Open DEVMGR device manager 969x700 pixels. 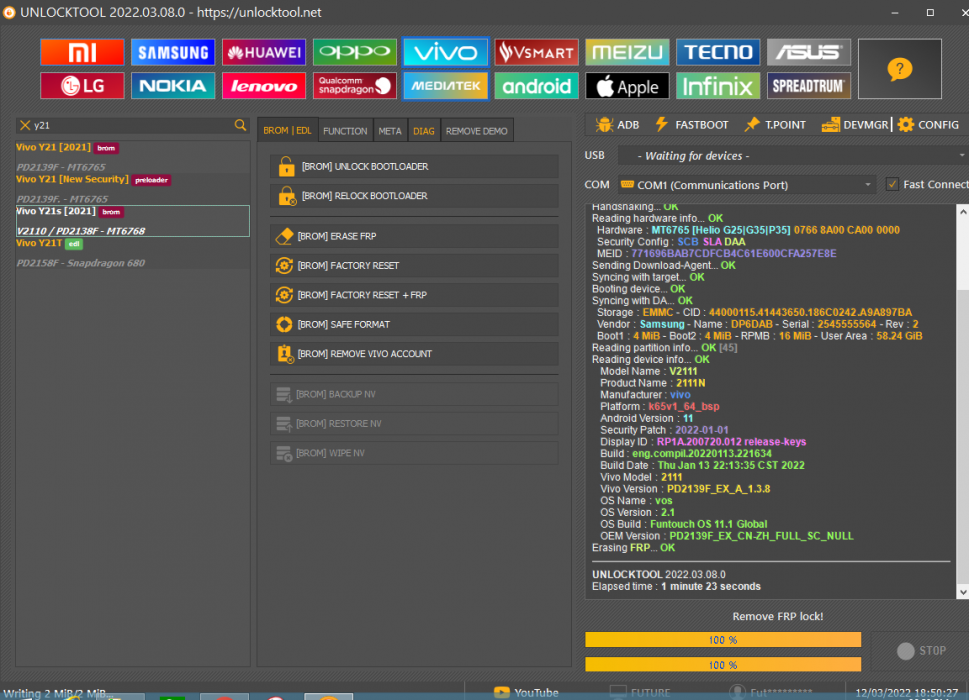point(855,125)
